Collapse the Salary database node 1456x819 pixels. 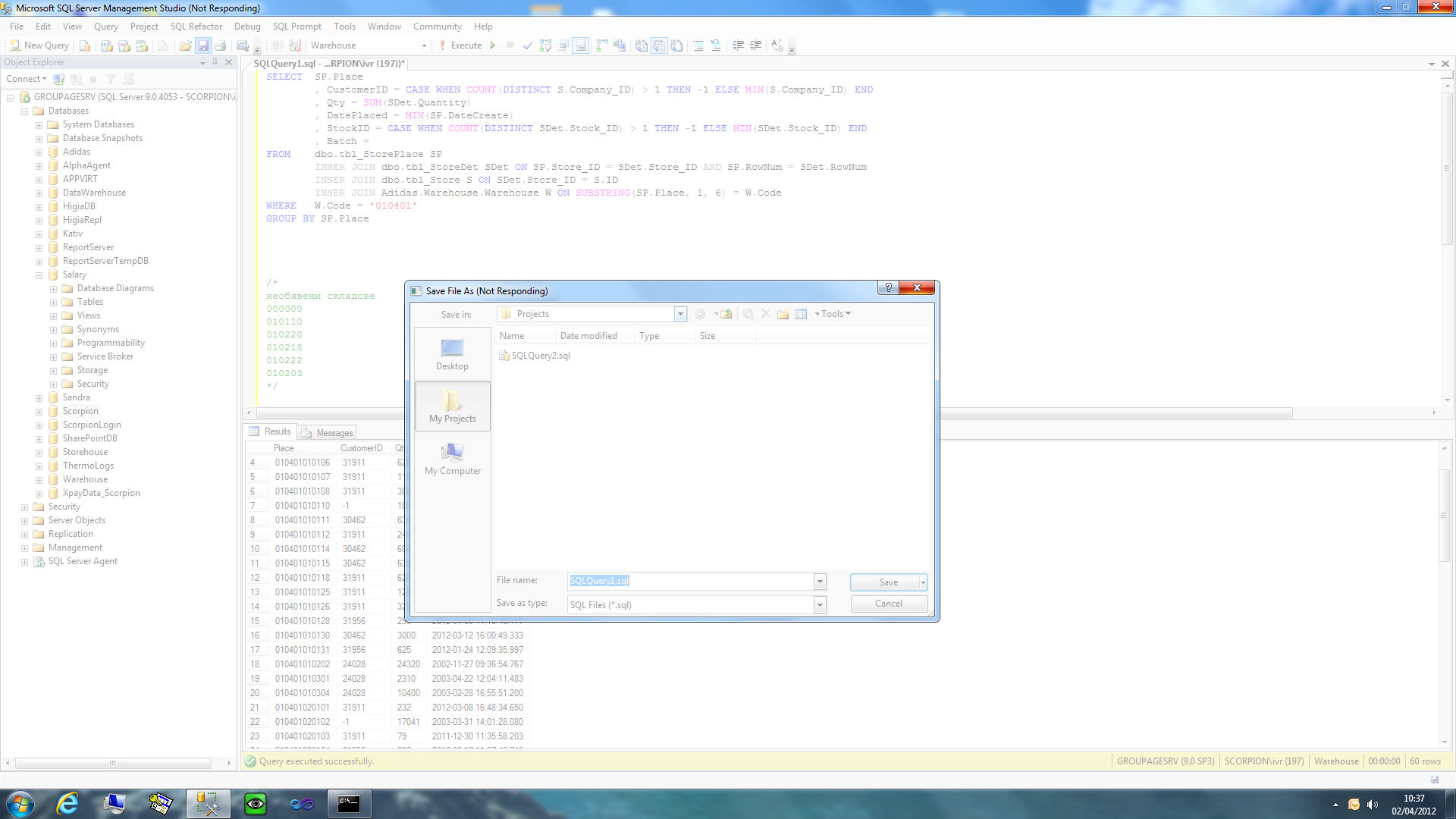[x=39, y=275]
